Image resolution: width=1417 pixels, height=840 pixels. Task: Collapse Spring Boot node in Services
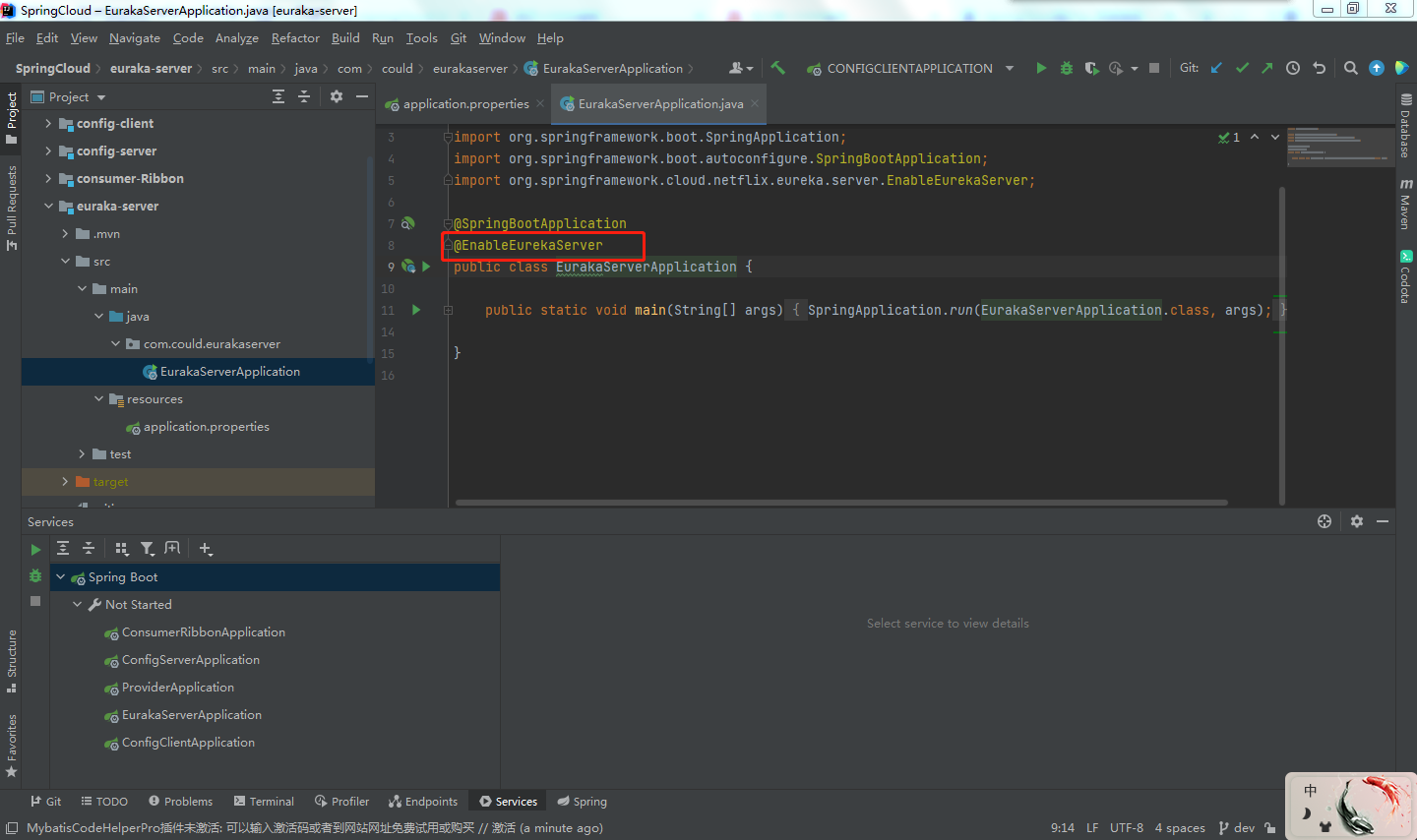coord(61,577)
